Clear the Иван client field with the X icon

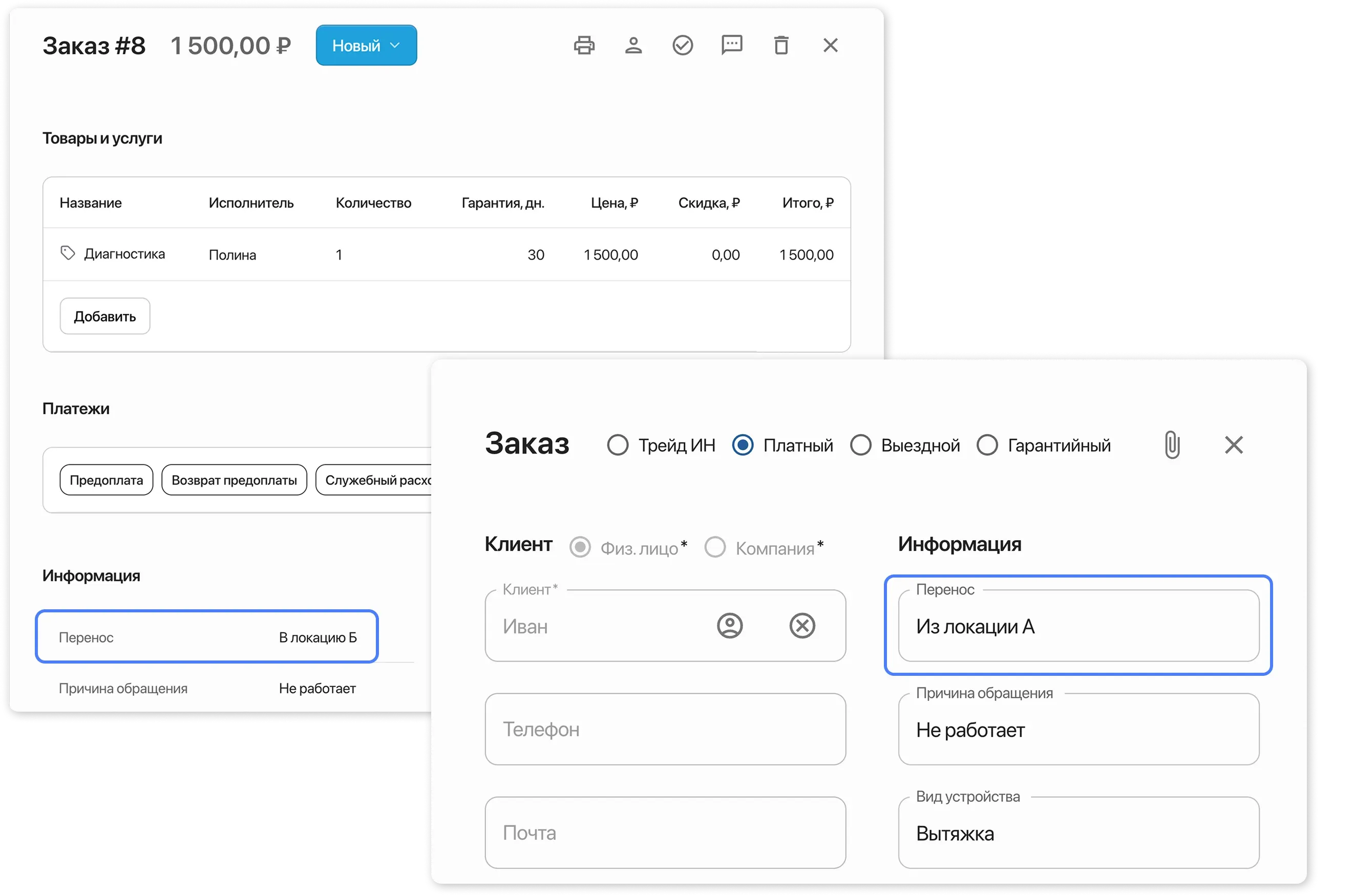point(802,625)
